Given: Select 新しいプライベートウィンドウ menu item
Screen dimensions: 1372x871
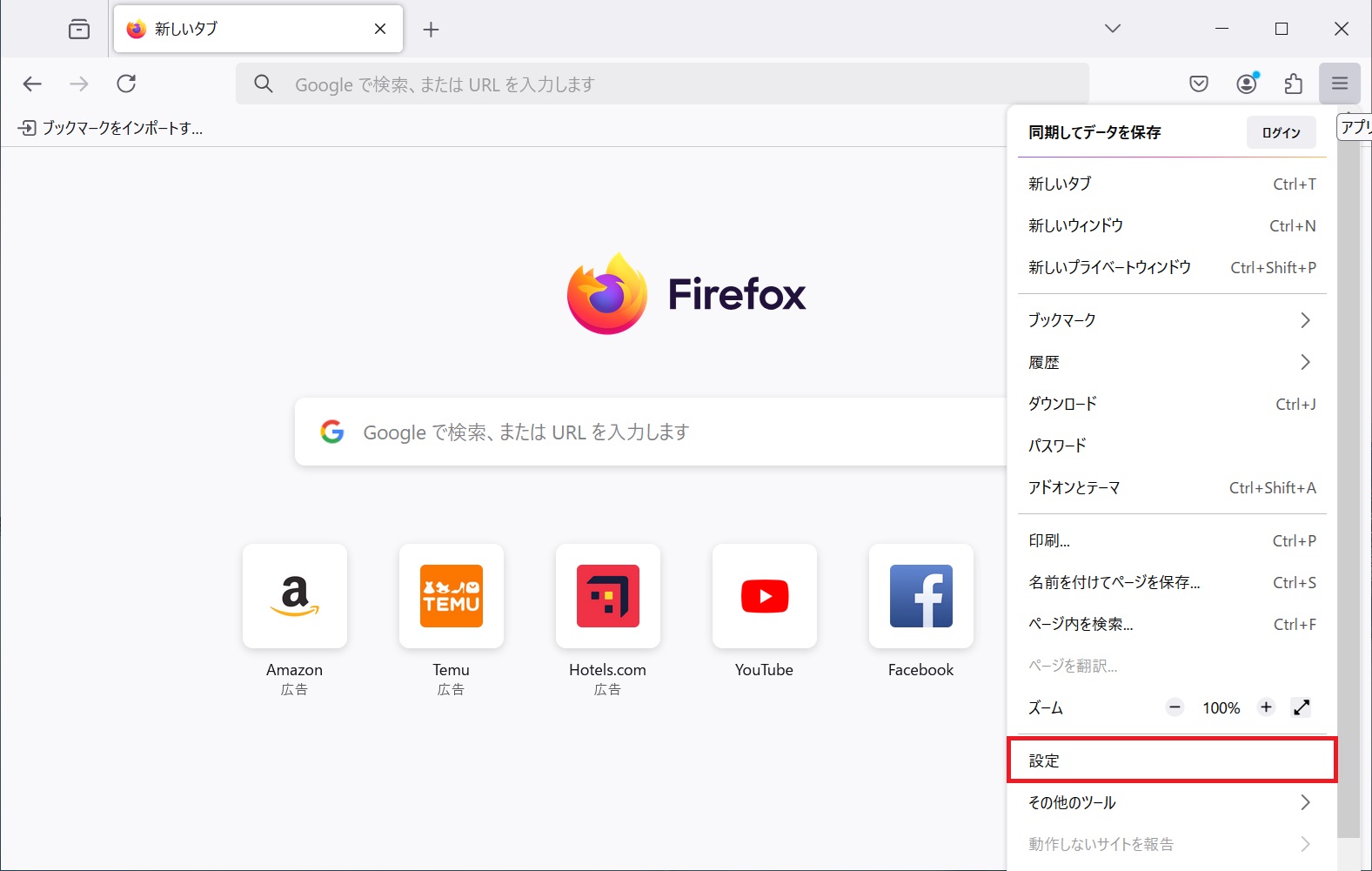Looking at the screenshot, I should click(1172, 267).
